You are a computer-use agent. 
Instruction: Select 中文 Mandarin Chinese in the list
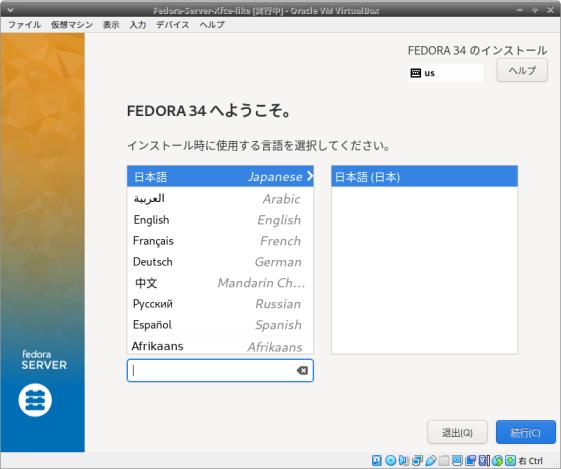click(220, 283)
